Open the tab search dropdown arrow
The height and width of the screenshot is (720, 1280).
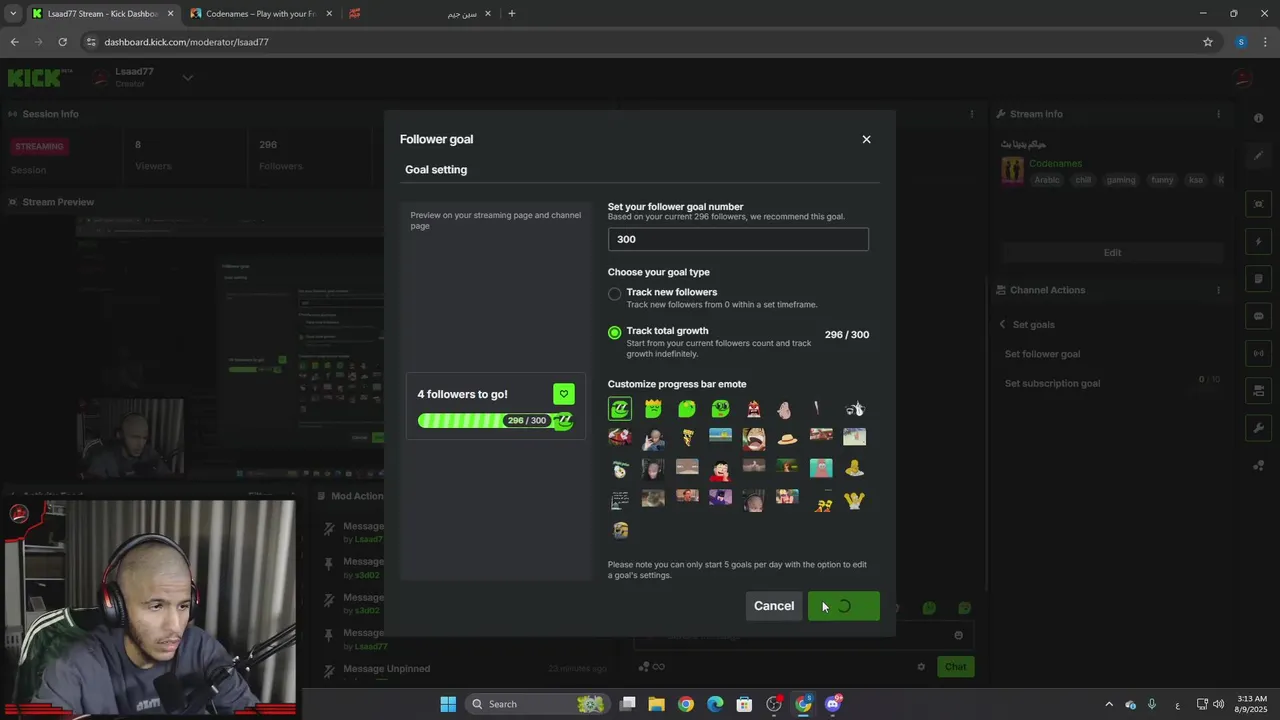(x=13, y=14)
